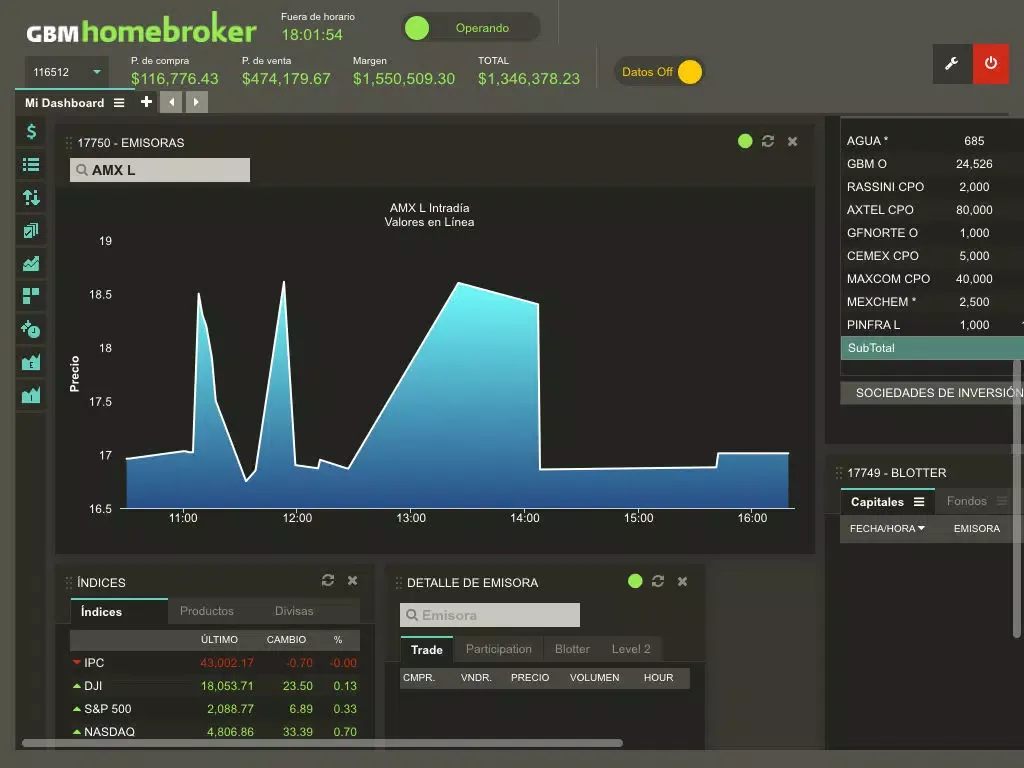The image size is (1024, 768).
Task: Go to previous dashboard with left arrow
Action: pyautogui.click(x=171, y=102)
